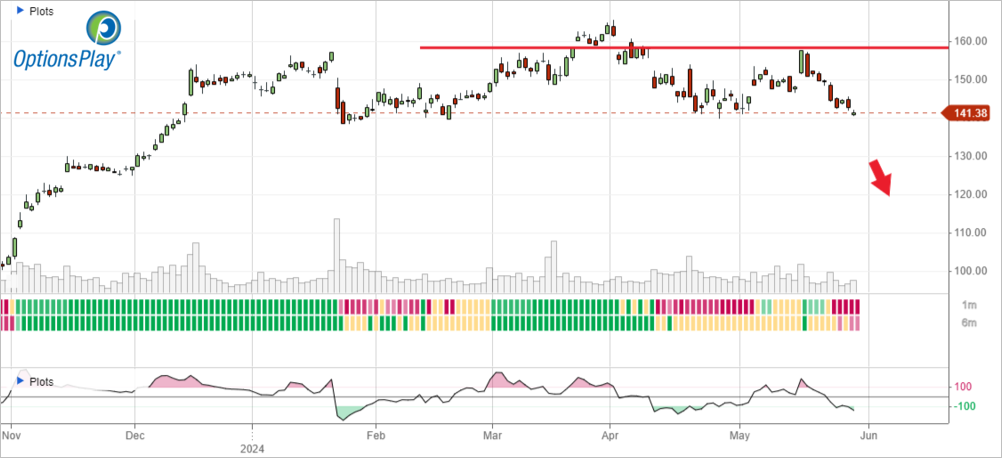Click the May date axis label
The width and height of the screenshot is (1002, 458).
click(x=739, y=434)
